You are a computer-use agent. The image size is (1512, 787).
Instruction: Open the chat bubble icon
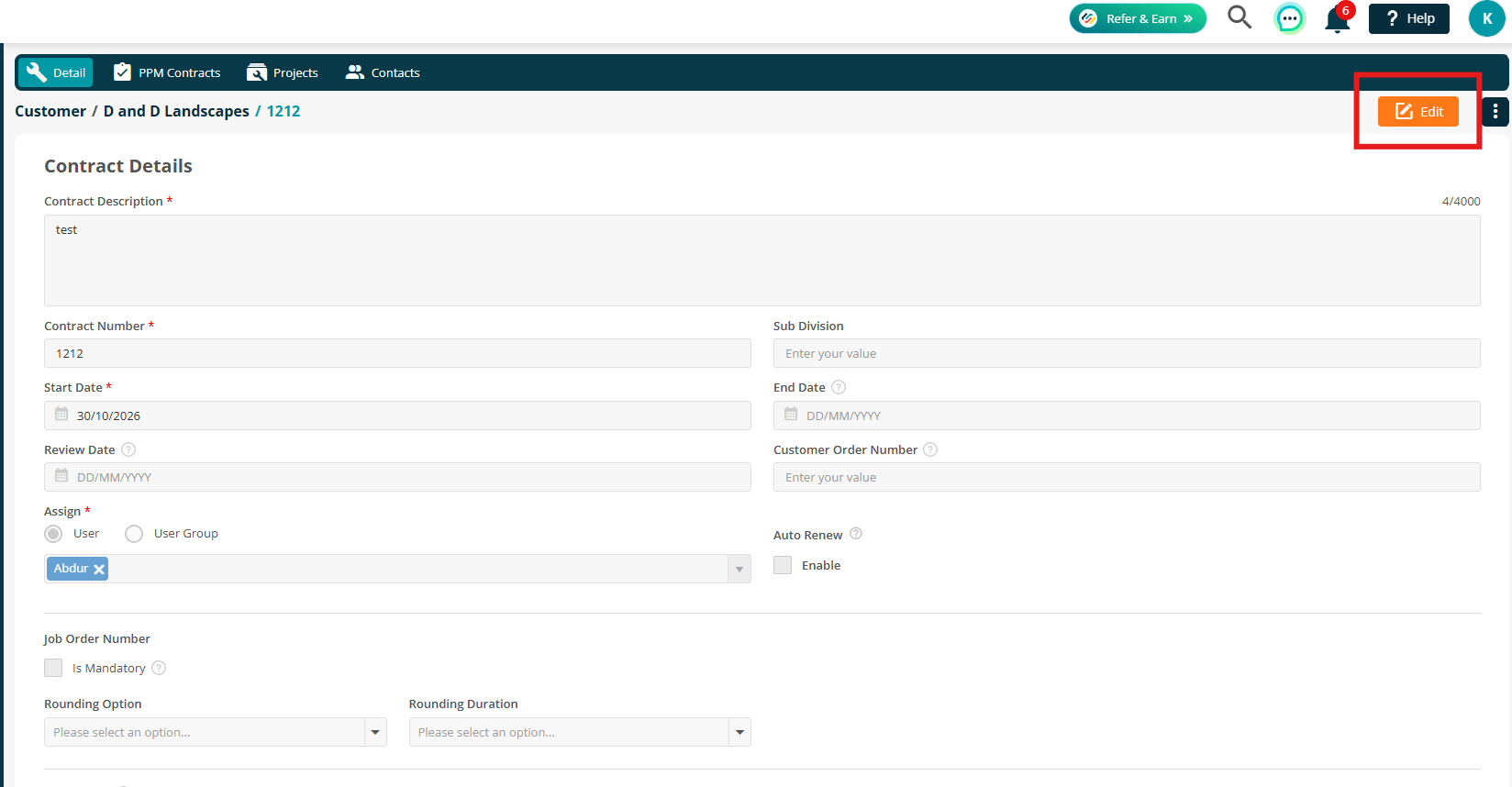click(1289, 18)
